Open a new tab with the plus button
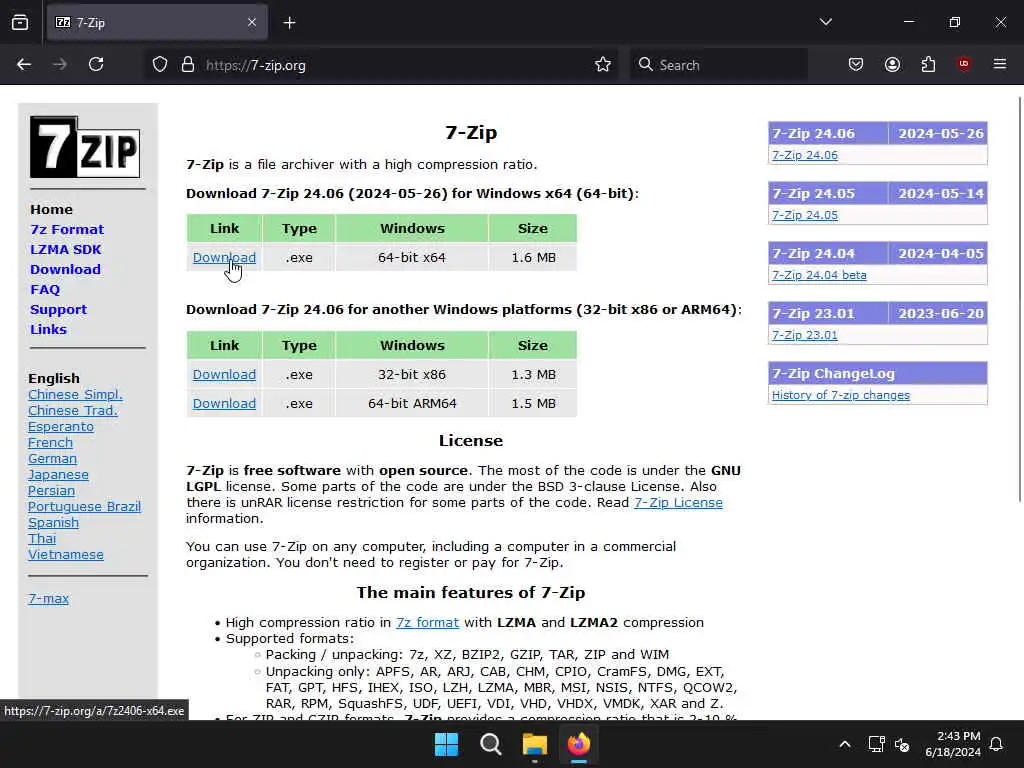Screen dimensions: 1024x768 (x=289, y=23)
